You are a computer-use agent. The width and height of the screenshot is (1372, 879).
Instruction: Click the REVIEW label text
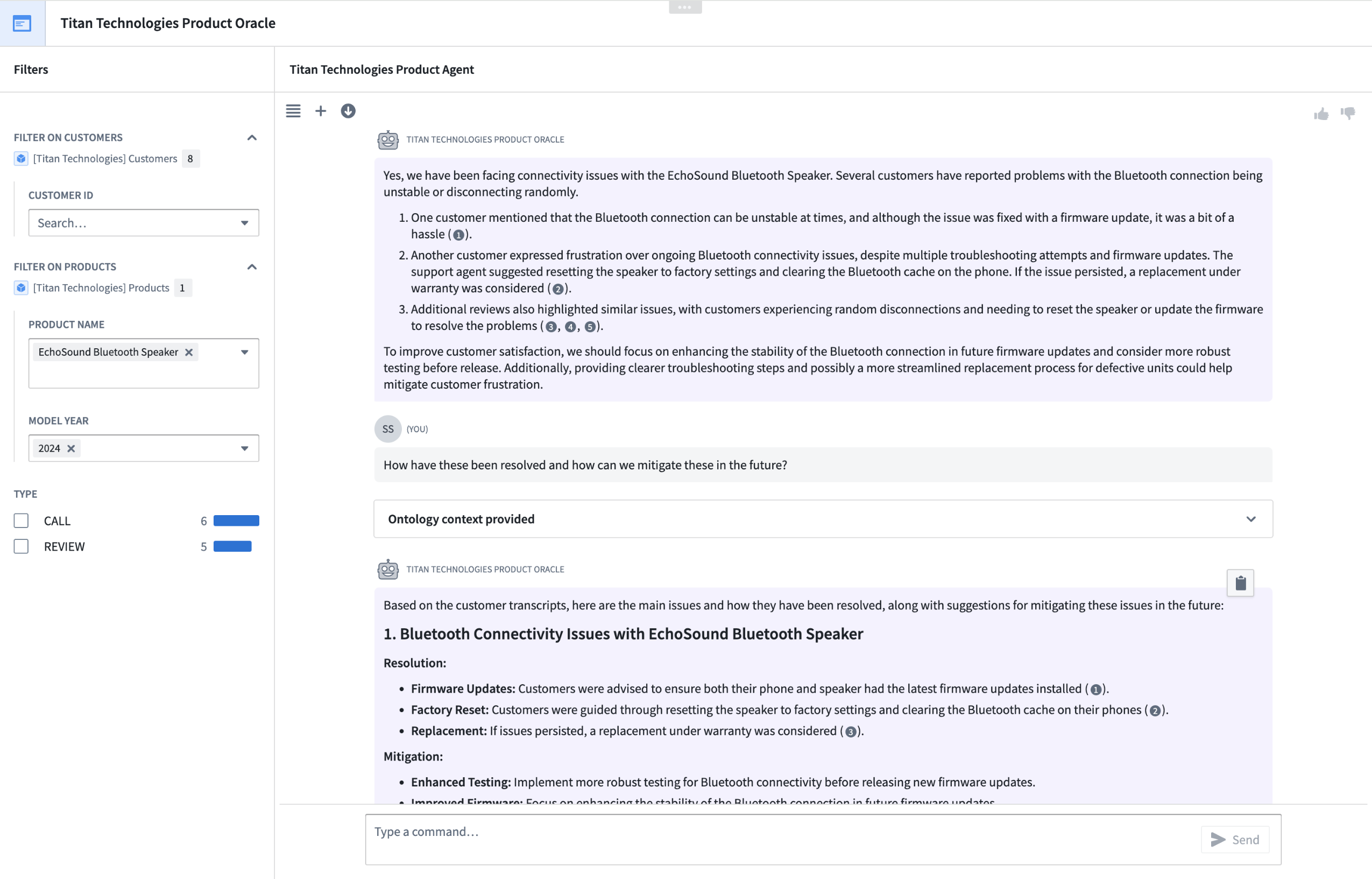tap(65, 546)
